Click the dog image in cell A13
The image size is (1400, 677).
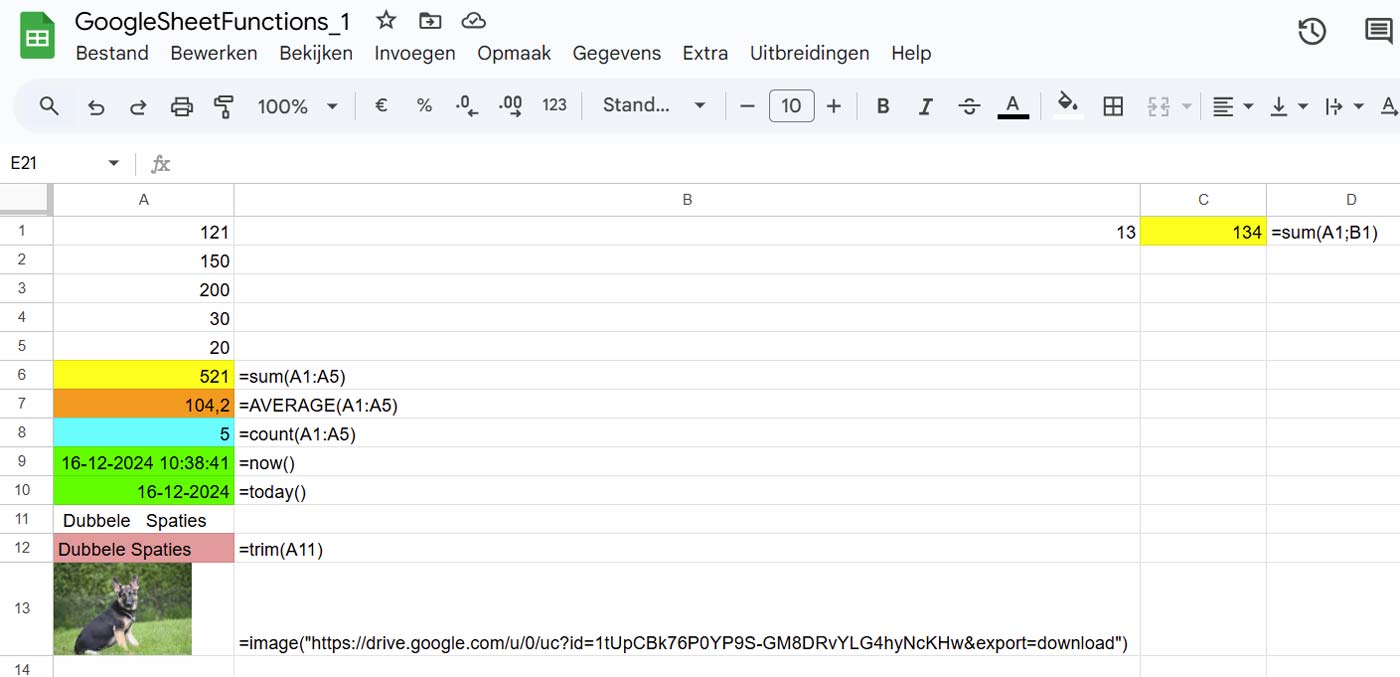(122, 609)
